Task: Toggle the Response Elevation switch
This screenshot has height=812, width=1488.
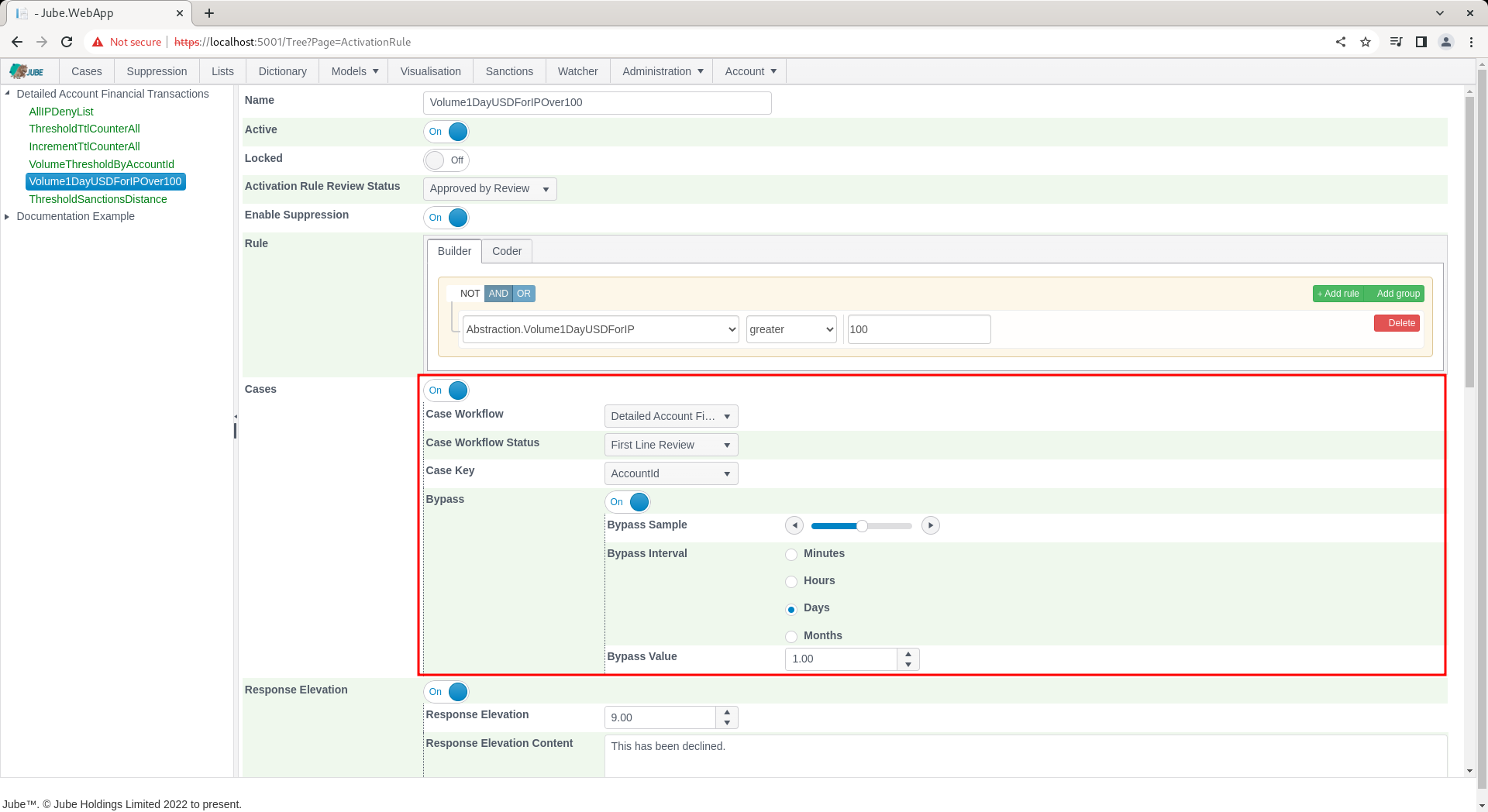Action: point(446,692)
